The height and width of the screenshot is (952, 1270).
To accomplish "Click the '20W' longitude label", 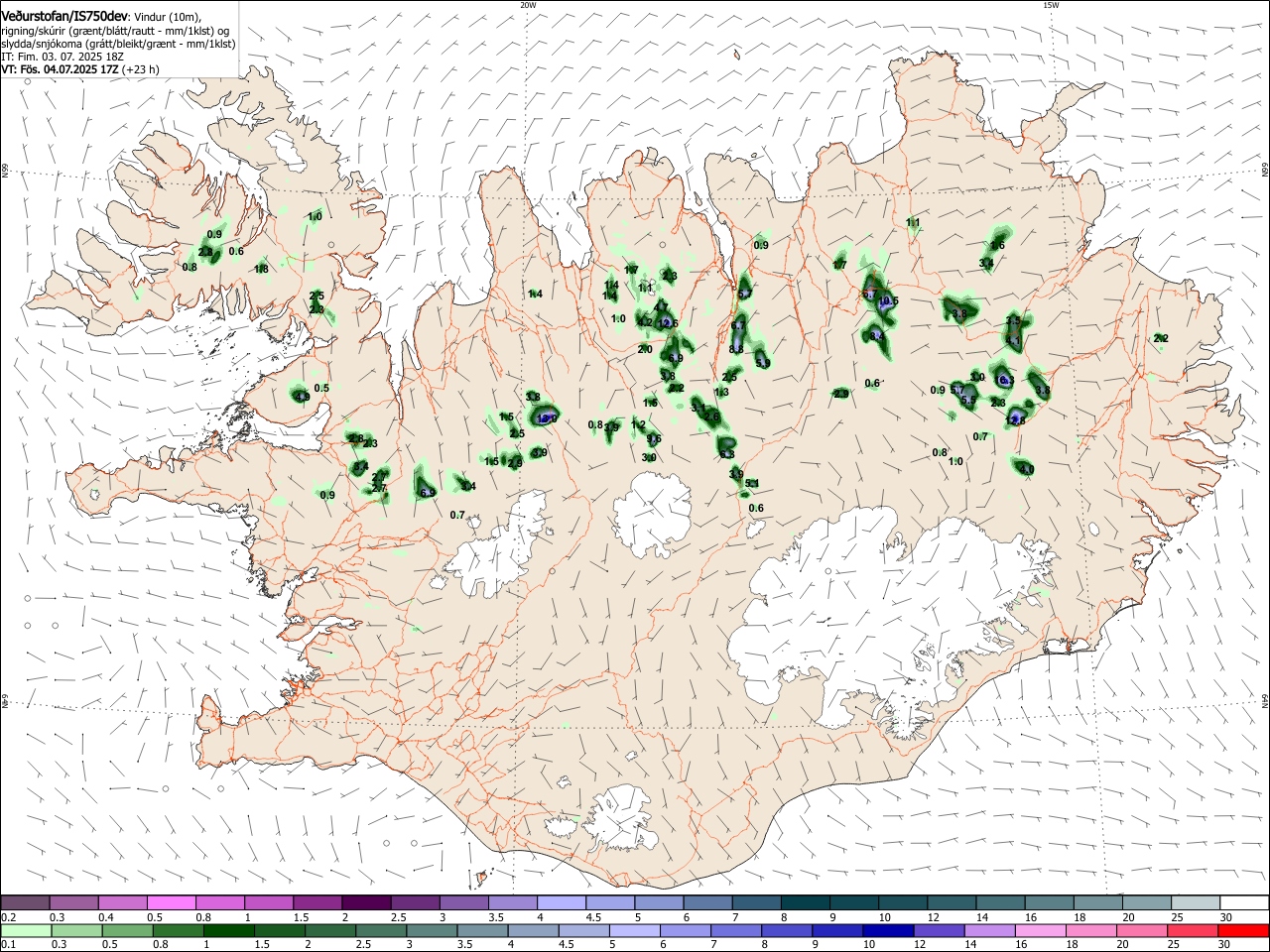I will click(528, 5).
